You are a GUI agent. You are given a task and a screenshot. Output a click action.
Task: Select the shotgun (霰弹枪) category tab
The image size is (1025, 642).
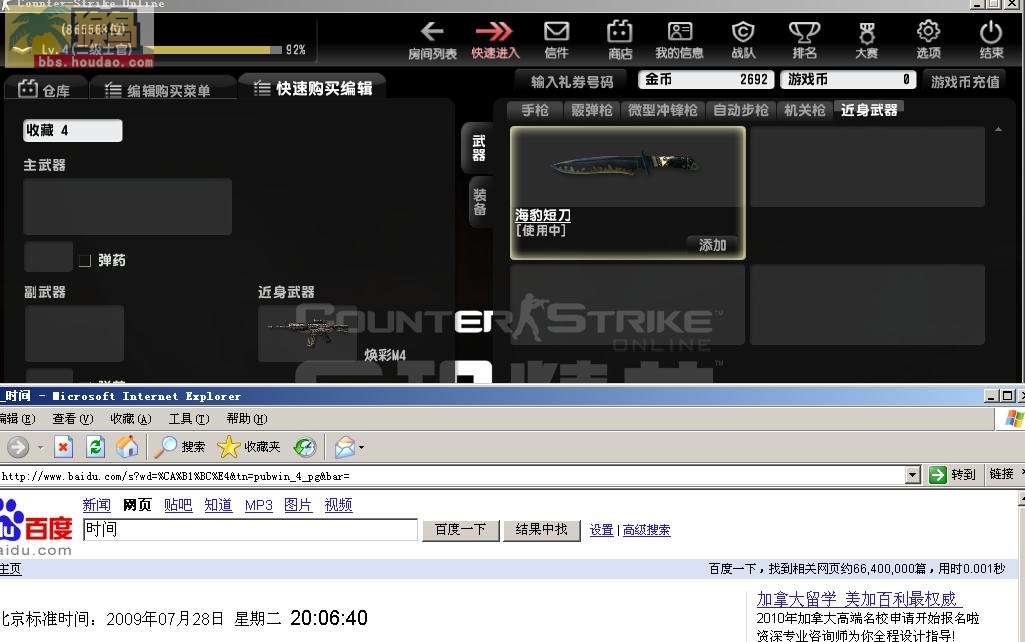tap(592, 110)
